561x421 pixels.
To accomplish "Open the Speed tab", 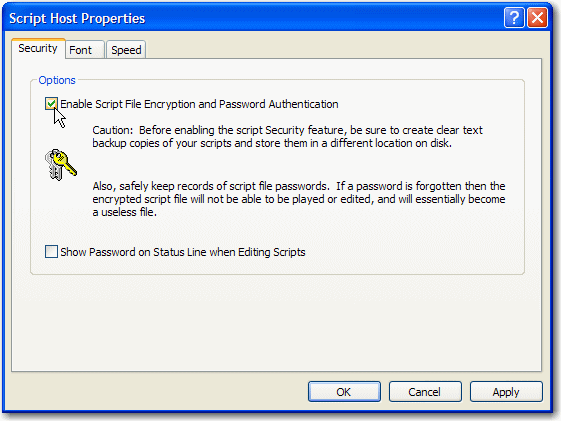I will (x=126, y=50).
